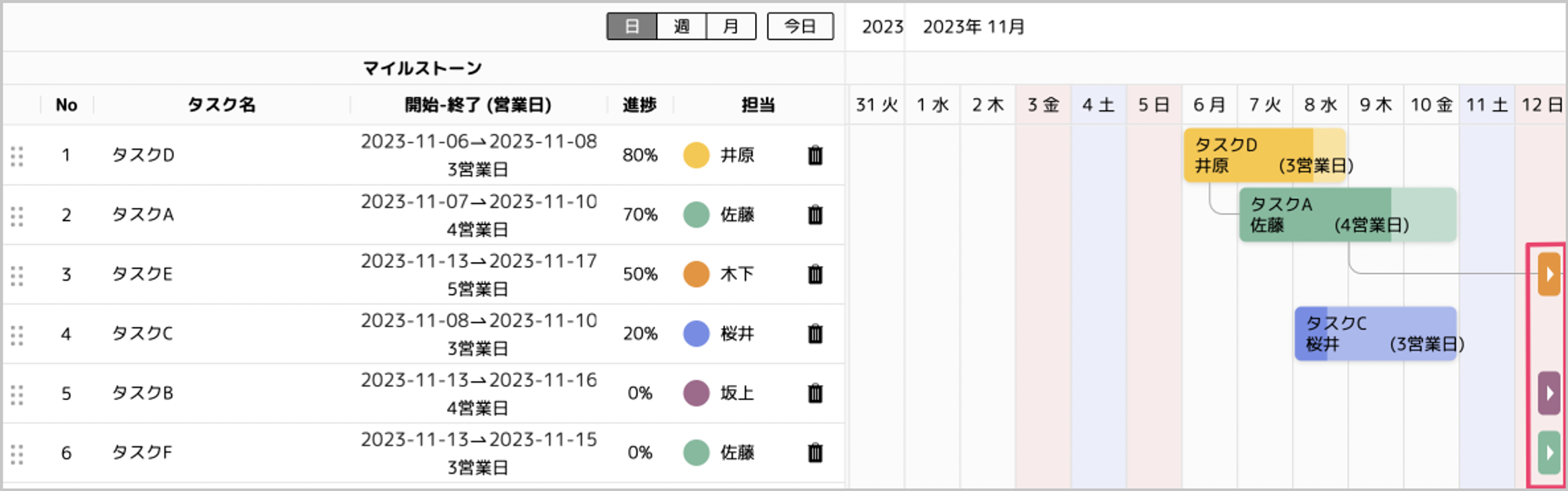Select the purple 坂上 assignee color circle
Viewport: 1568px width, 491px height.
[x=696, y=394]
